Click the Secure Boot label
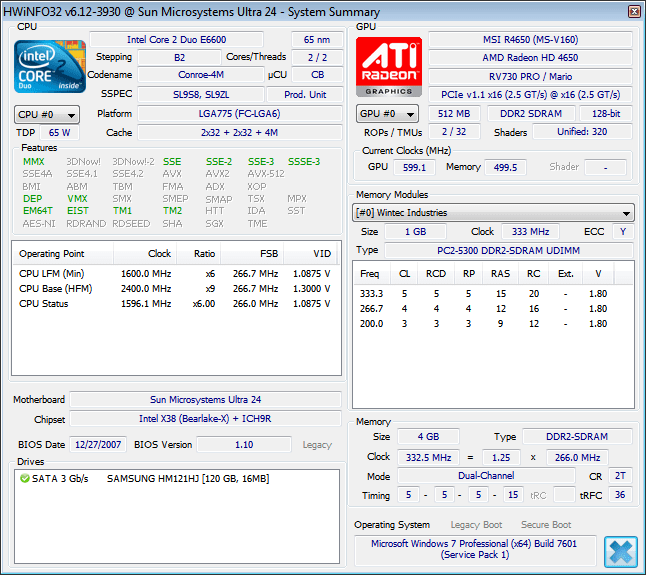Screen dimensions: 646x575 click(x=546, y=524)
